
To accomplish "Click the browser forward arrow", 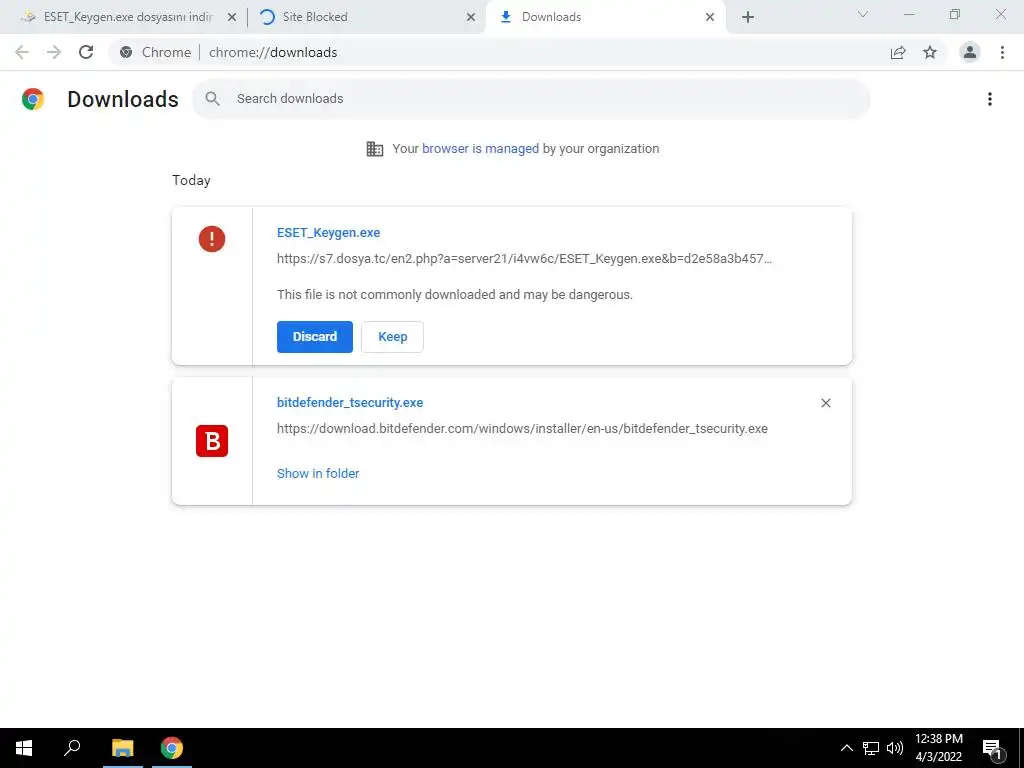I will (x=54, y=52).
